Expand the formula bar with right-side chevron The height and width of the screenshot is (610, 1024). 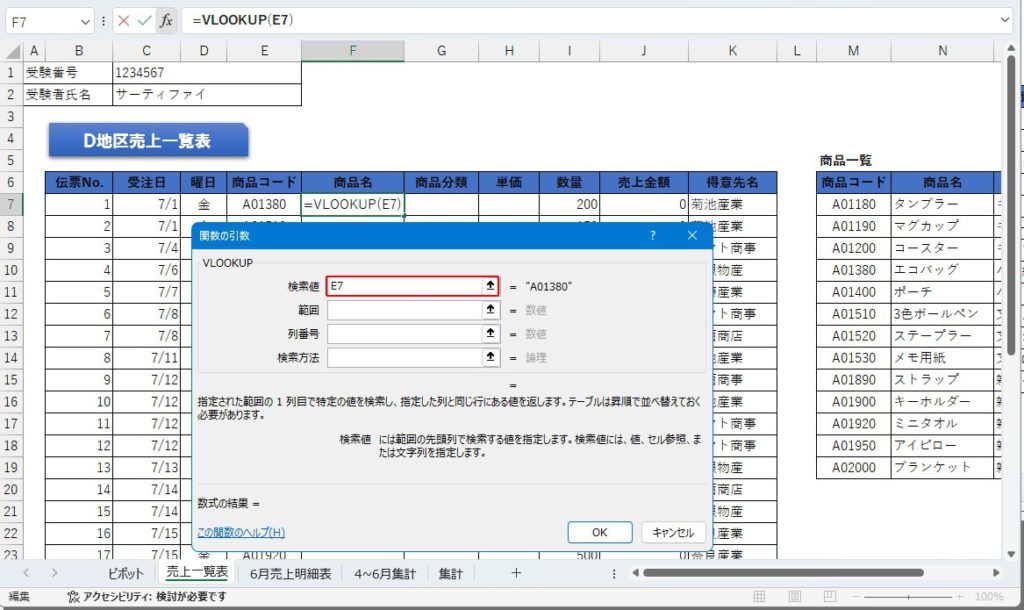coord(1005,20)
